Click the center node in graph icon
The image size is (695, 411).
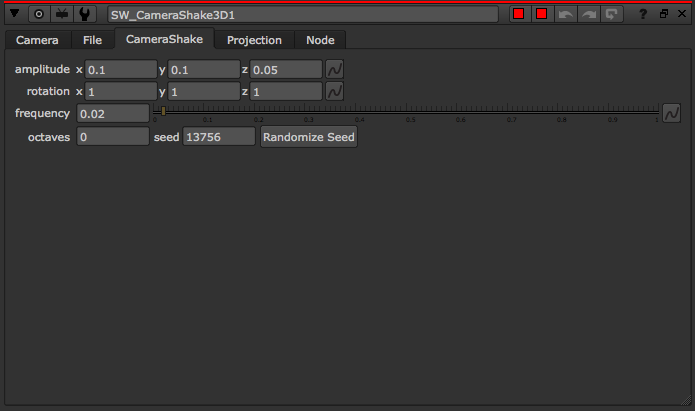39,15
